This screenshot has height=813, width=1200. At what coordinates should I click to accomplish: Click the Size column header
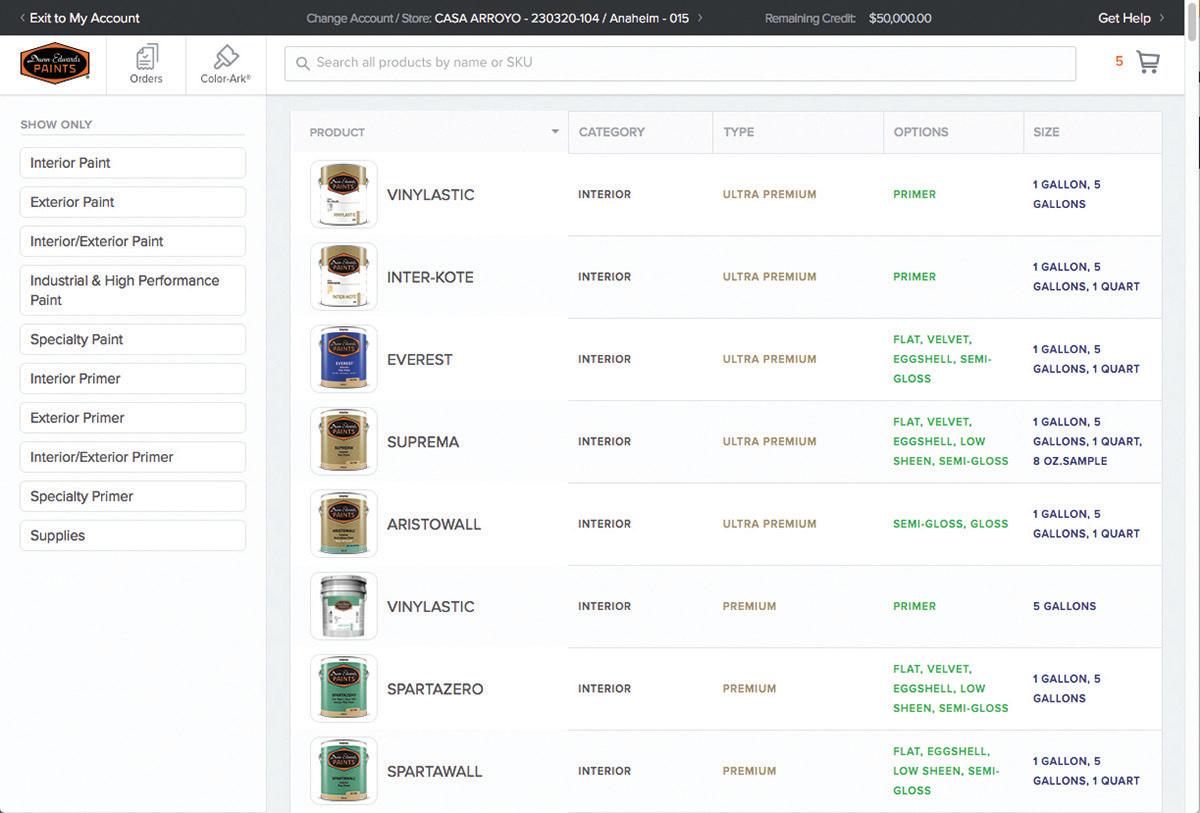(x=1093, y=132)
